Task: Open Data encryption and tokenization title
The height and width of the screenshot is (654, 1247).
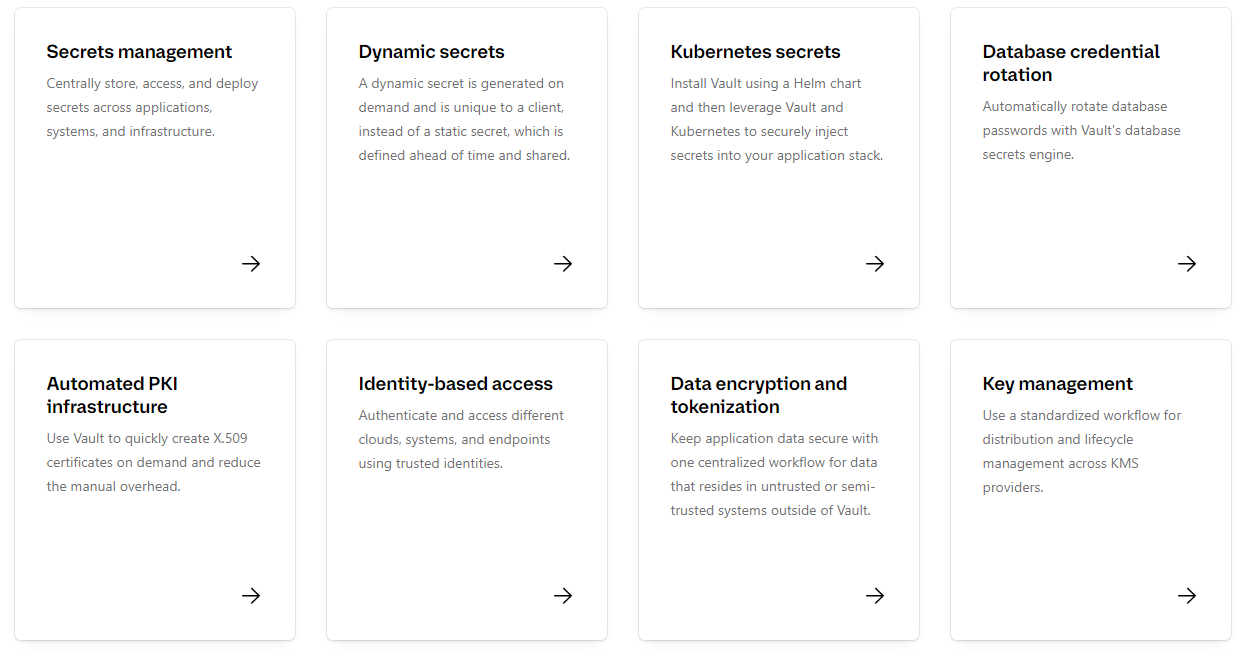Action: [x=758, y=395]
